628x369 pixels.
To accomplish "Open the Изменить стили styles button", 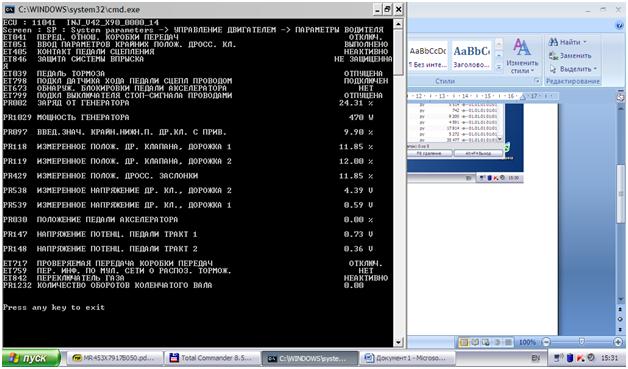I will 521,56.
